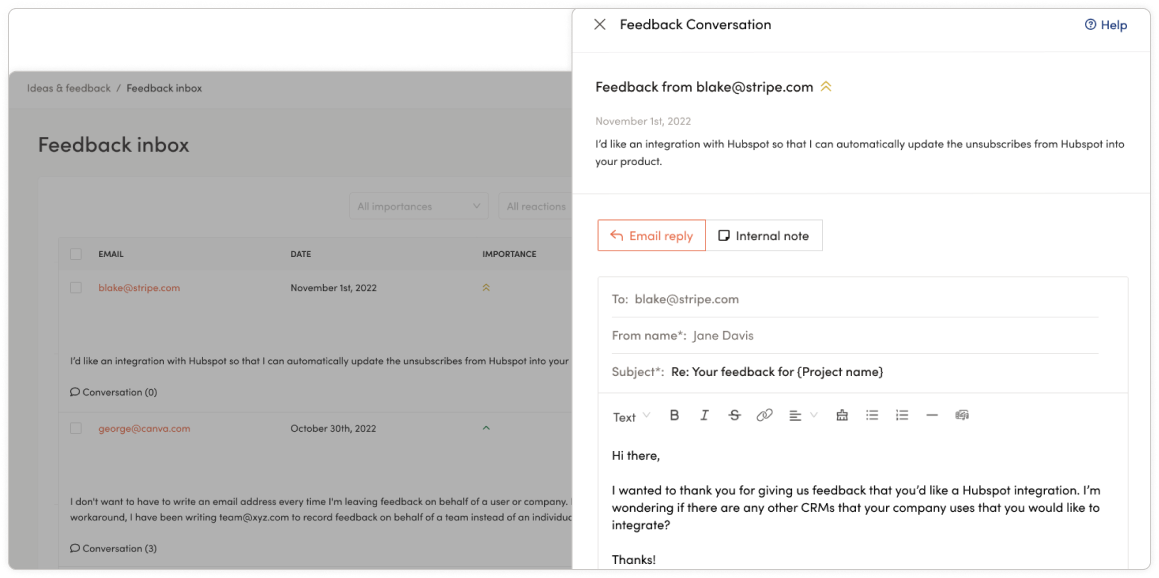Toggle bold formatting in the reply editor

(x=674, y=416)
